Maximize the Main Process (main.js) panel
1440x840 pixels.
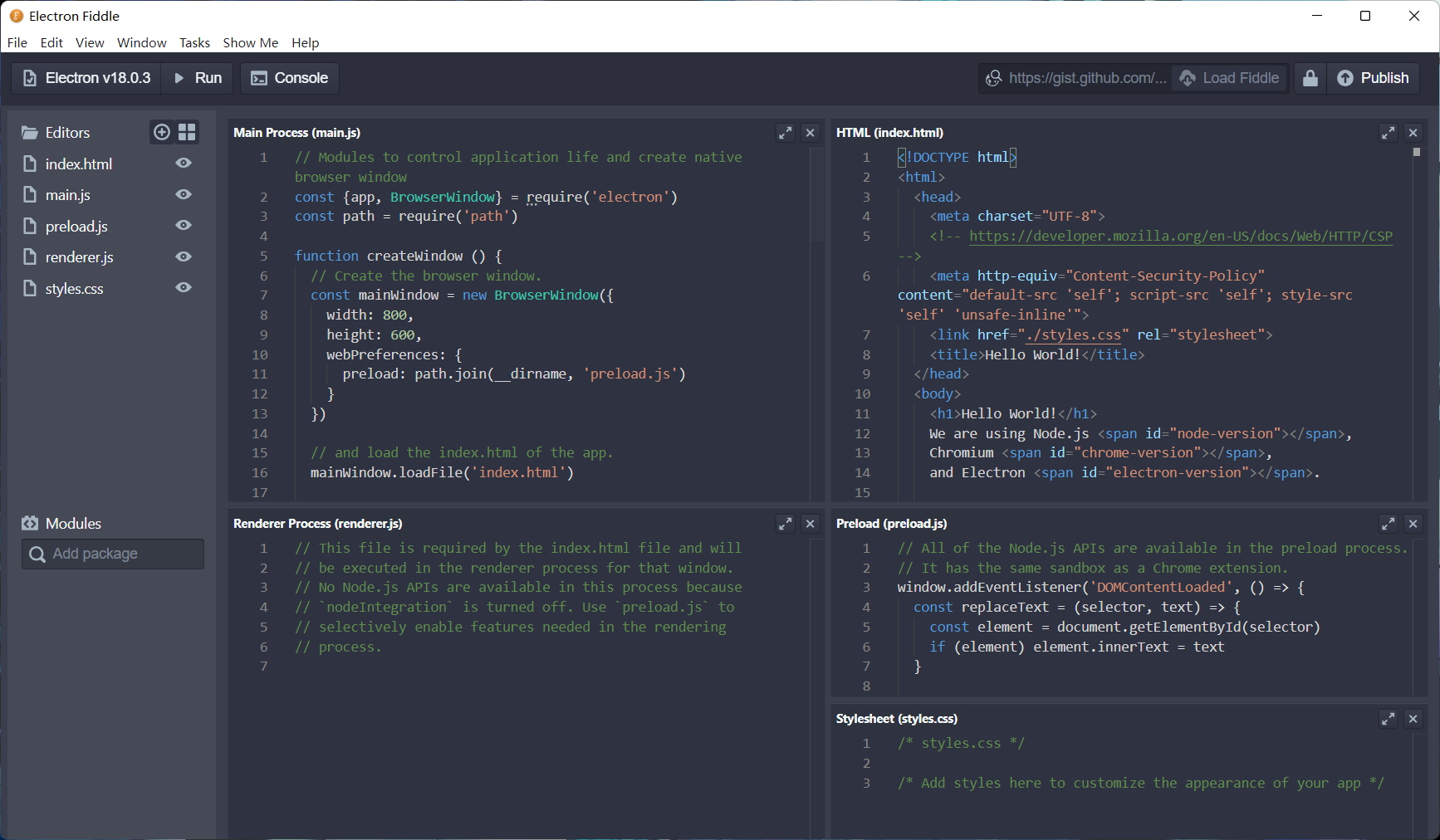(785, 133)
